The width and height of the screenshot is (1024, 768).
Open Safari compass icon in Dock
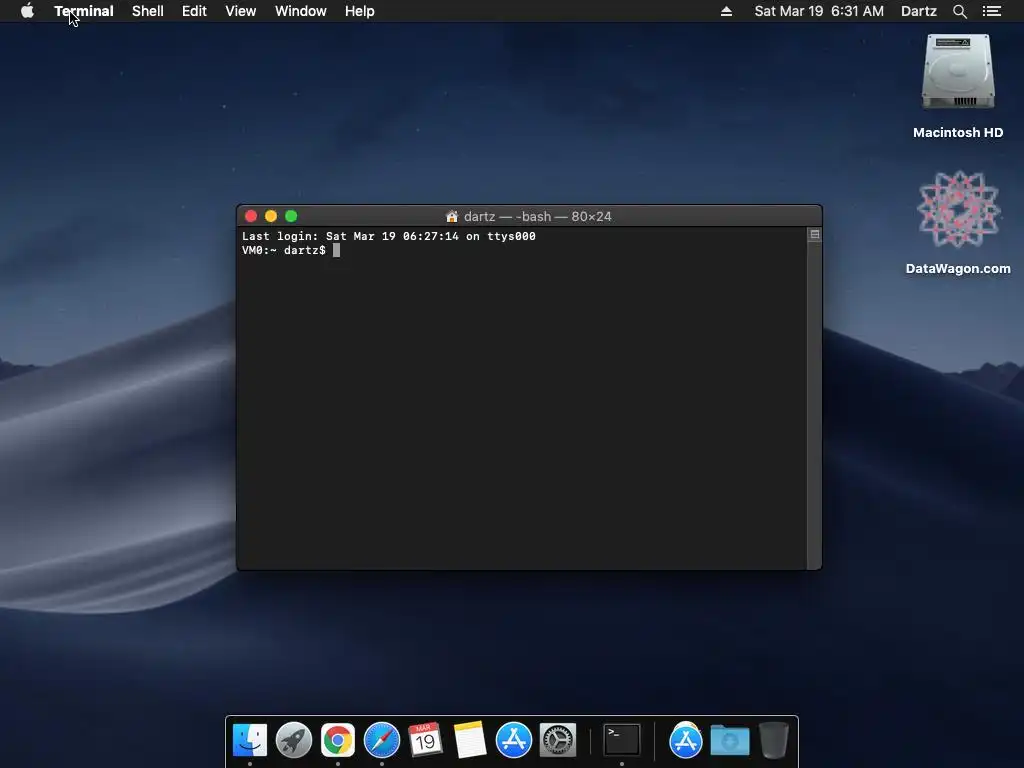click(x=382, y=741)
